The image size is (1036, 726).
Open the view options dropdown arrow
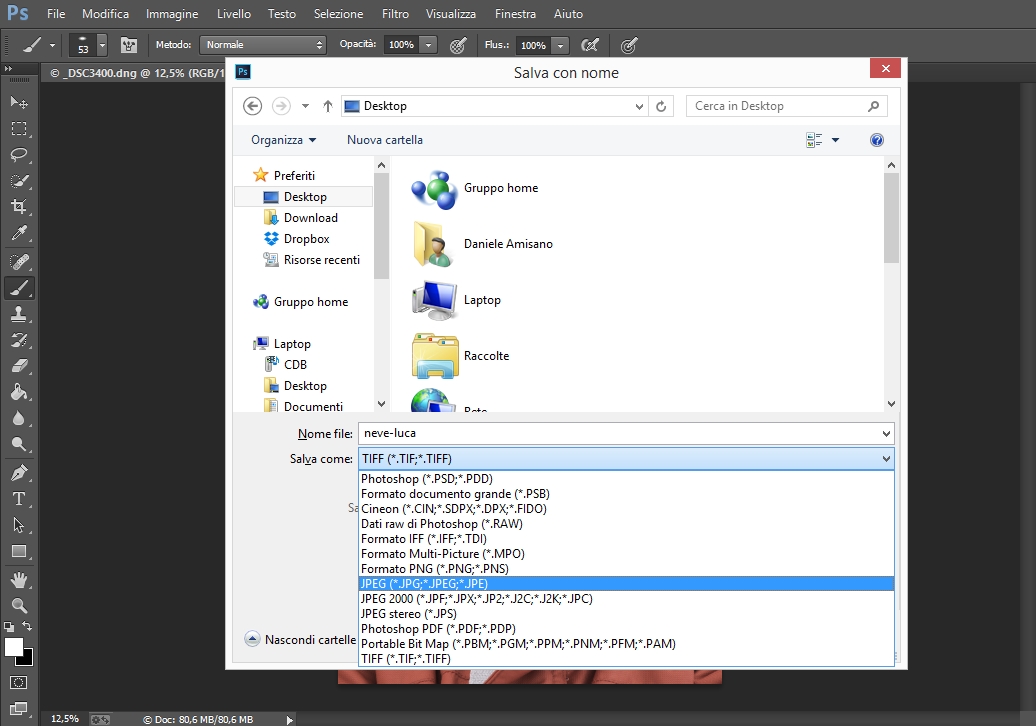tap(835, 140)
